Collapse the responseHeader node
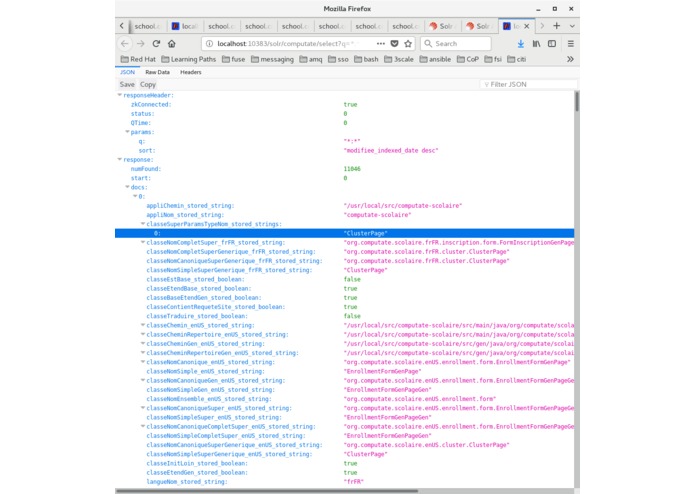 click(x=119, y=95)
